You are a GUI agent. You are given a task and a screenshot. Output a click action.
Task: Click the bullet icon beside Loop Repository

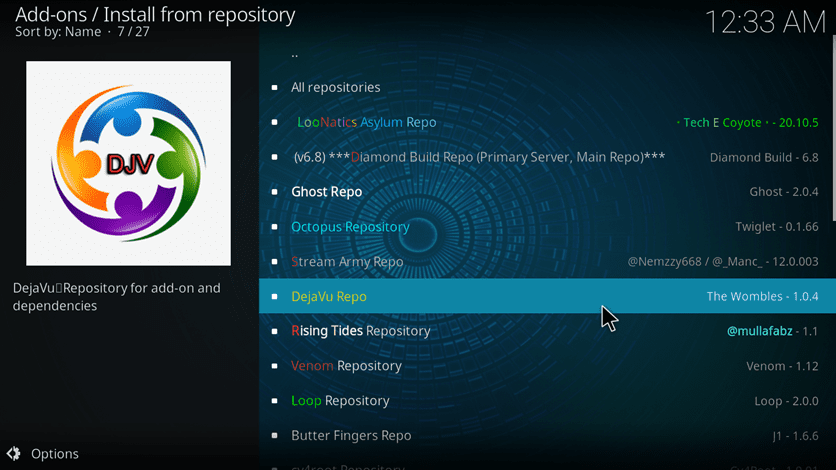click(275, 401)
